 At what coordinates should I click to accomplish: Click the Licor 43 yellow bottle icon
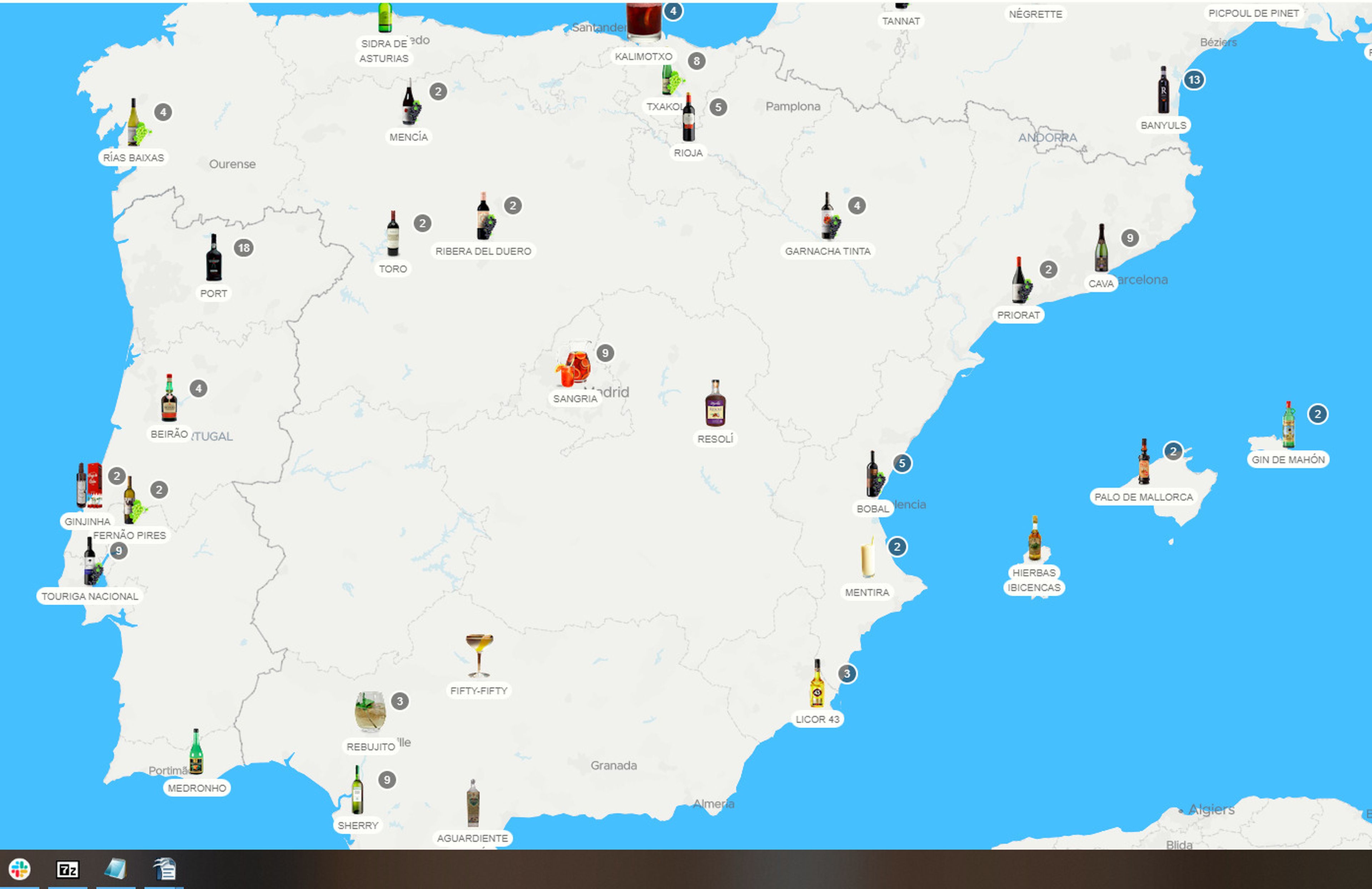click(x=817, y=683)
